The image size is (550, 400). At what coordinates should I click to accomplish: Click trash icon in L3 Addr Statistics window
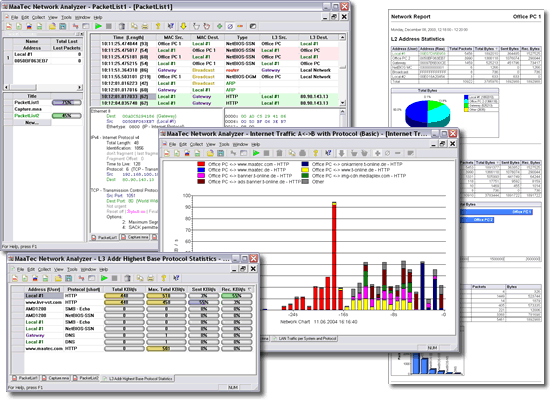coord(128,278)
